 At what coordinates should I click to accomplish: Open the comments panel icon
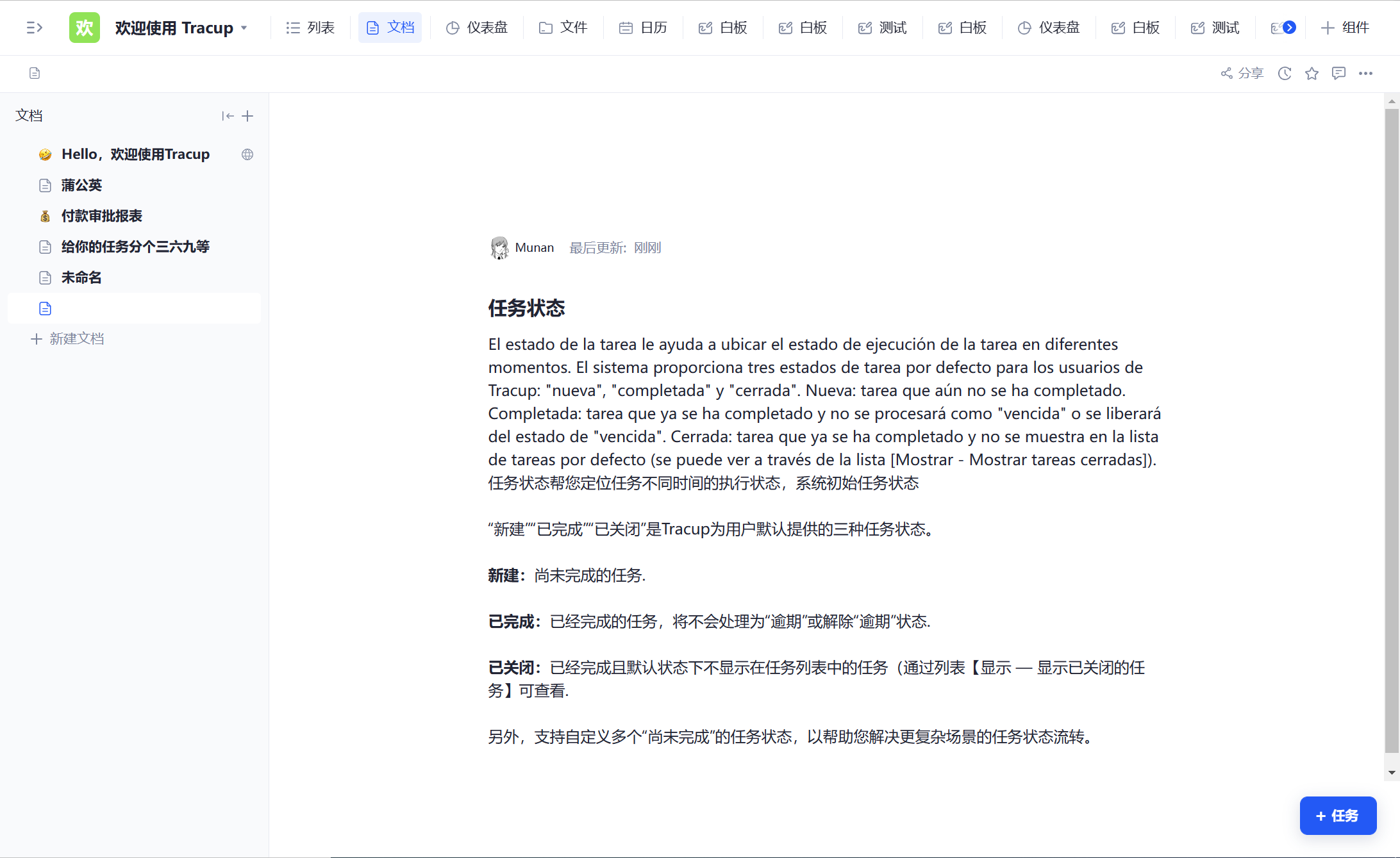pyautogui.click(x=1338, y=73)
